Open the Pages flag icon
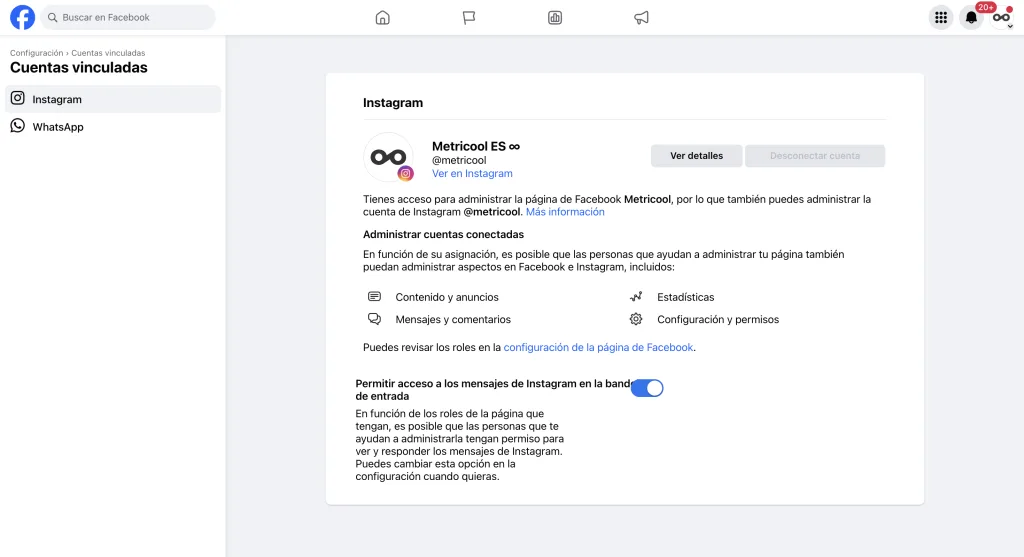Screen dimensions: 1024x557 (x=469, y=18)
